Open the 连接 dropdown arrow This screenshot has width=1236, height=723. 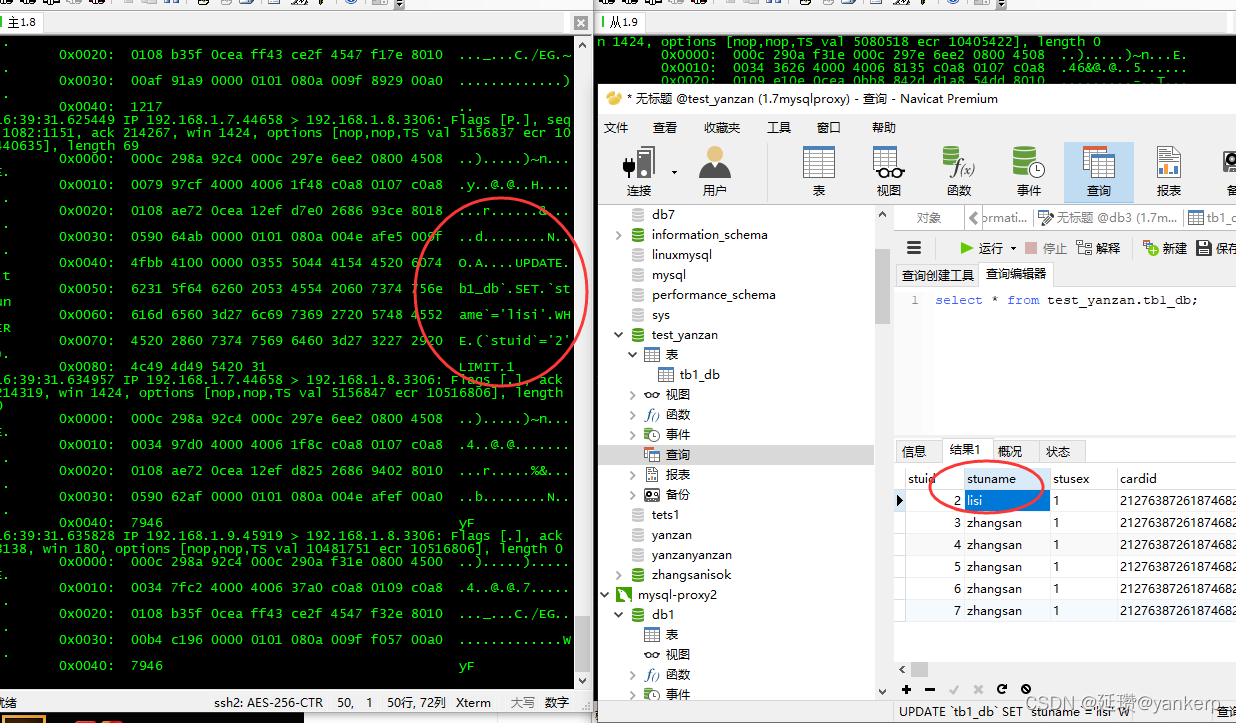coord(674,172)
